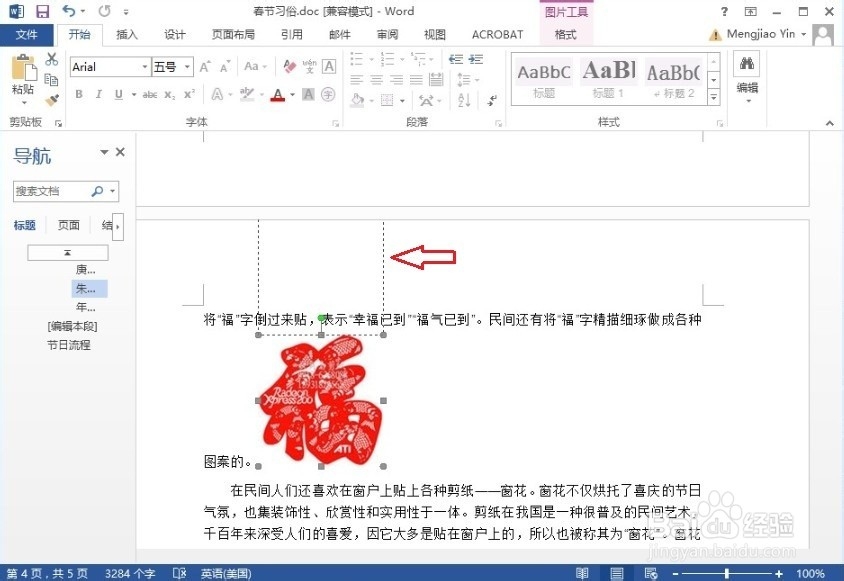Screen dimensions: 844x581
Task: Apply the 标题 1 style
Action: (x=608, y=79)
